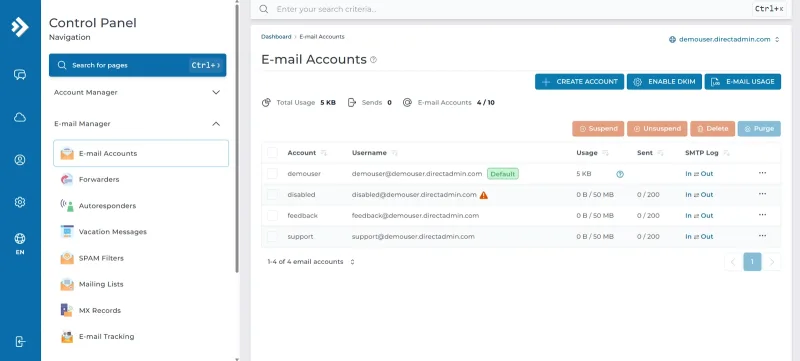Open Mailing Lists from navigation

101,285
